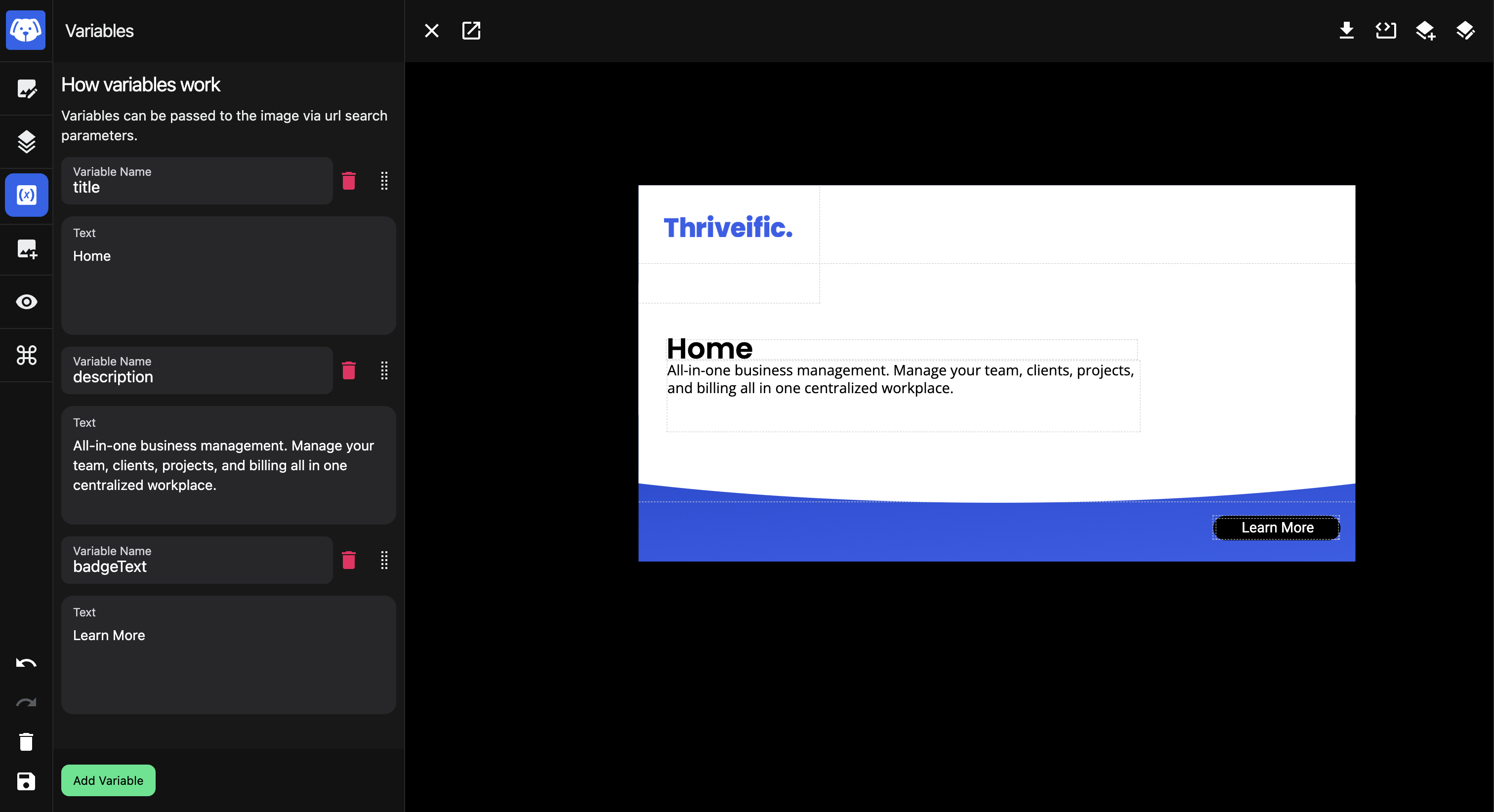1494x812 pixels.
Task: Open preview in new window icon
Action: [x=471, y=31]
